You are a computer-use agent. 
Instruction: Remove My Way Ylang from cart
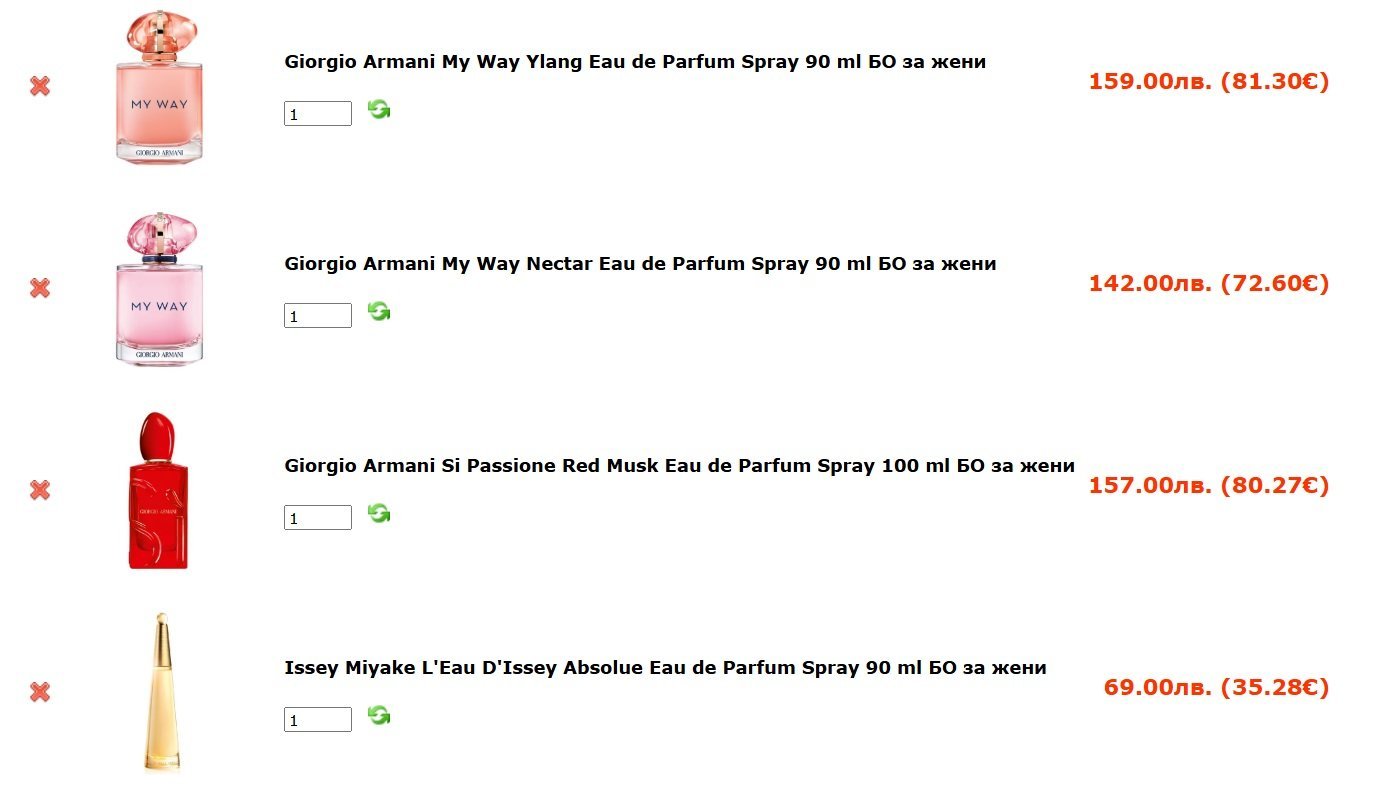click(40, 86)
